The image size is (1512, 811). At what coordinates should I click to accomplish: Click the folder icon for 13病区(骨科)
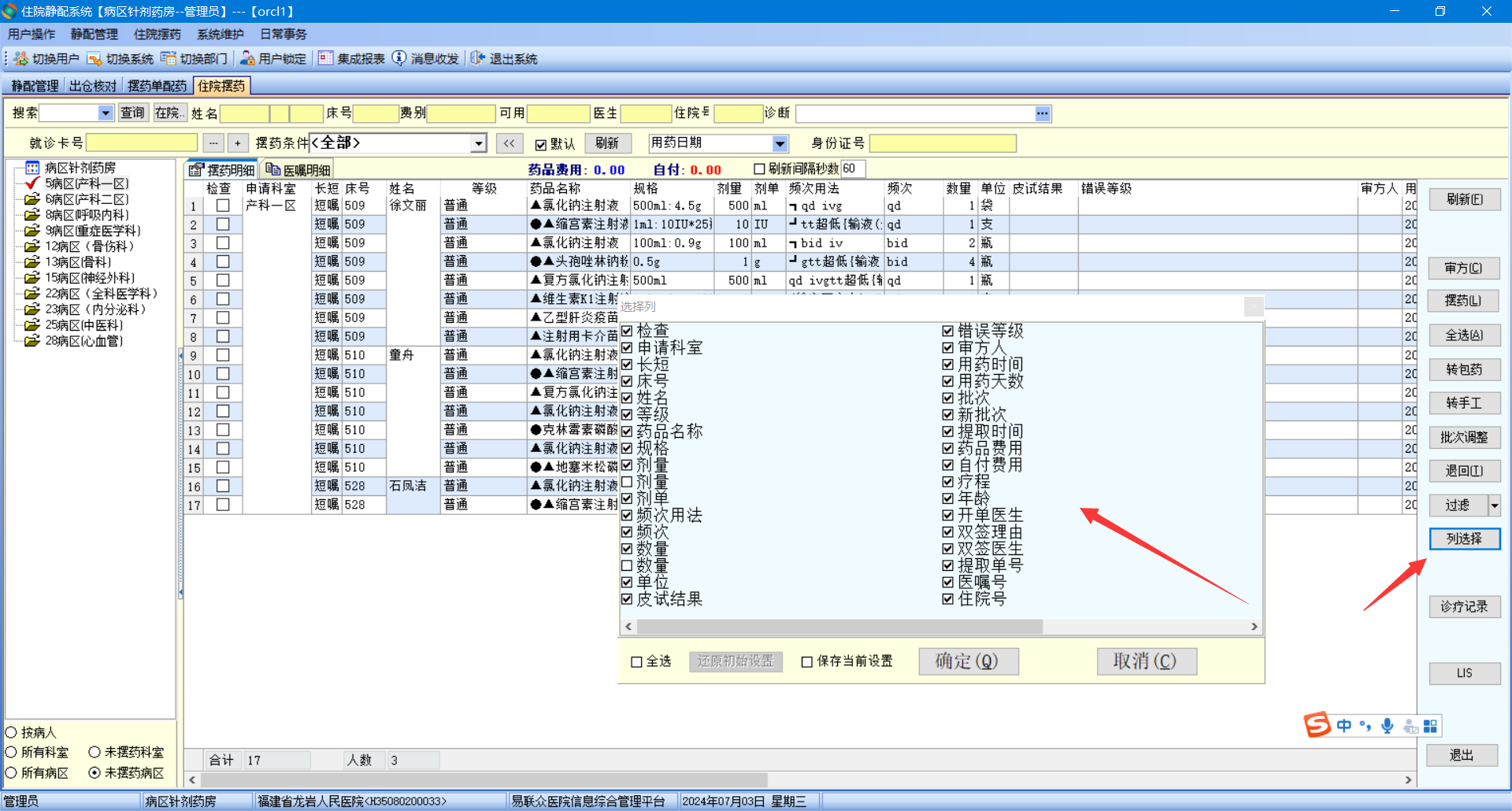(x=32, y=262)
